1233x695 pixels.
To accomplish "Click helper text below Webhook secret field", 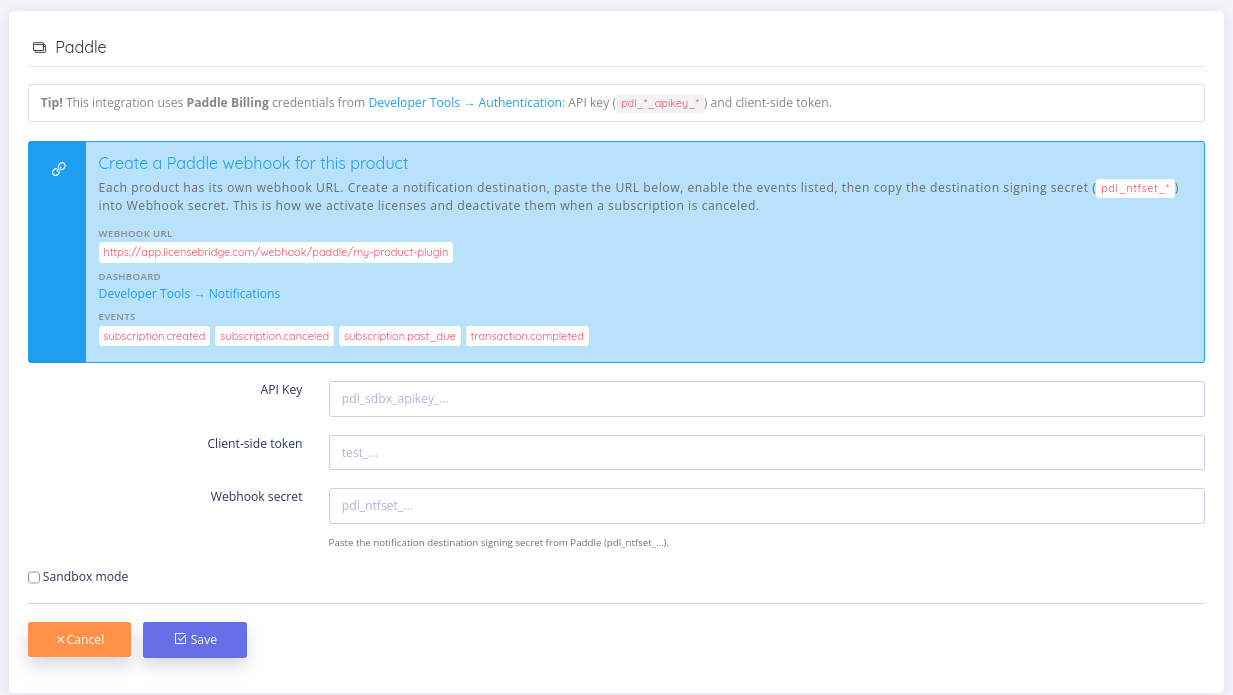I will pyautogui.click(x=498, y=543).
